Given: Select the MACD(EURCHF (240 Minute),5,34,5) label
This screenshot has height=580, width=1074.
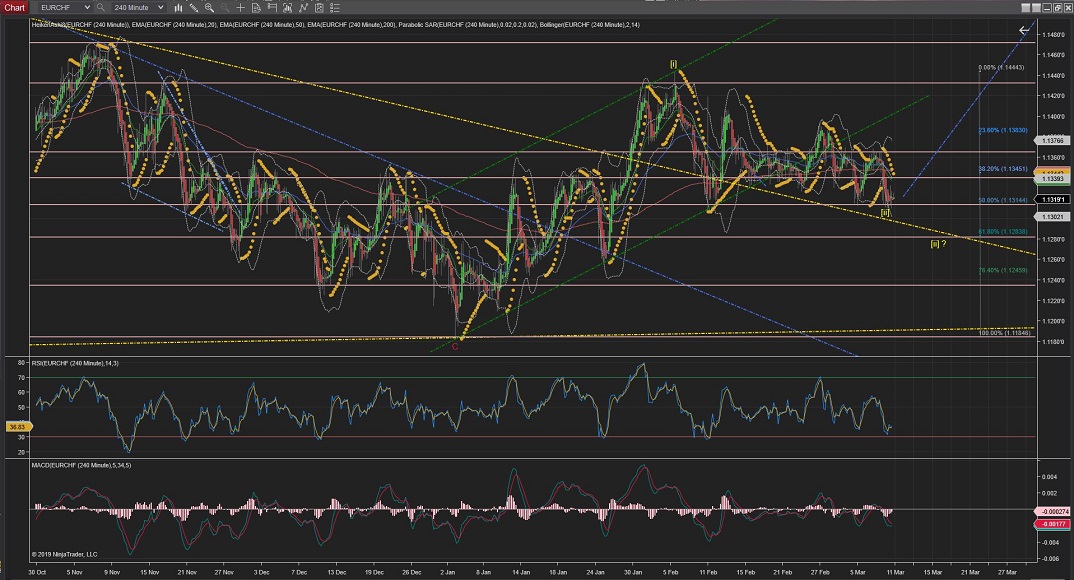Looking at the screenshot, I should point(81,465).
